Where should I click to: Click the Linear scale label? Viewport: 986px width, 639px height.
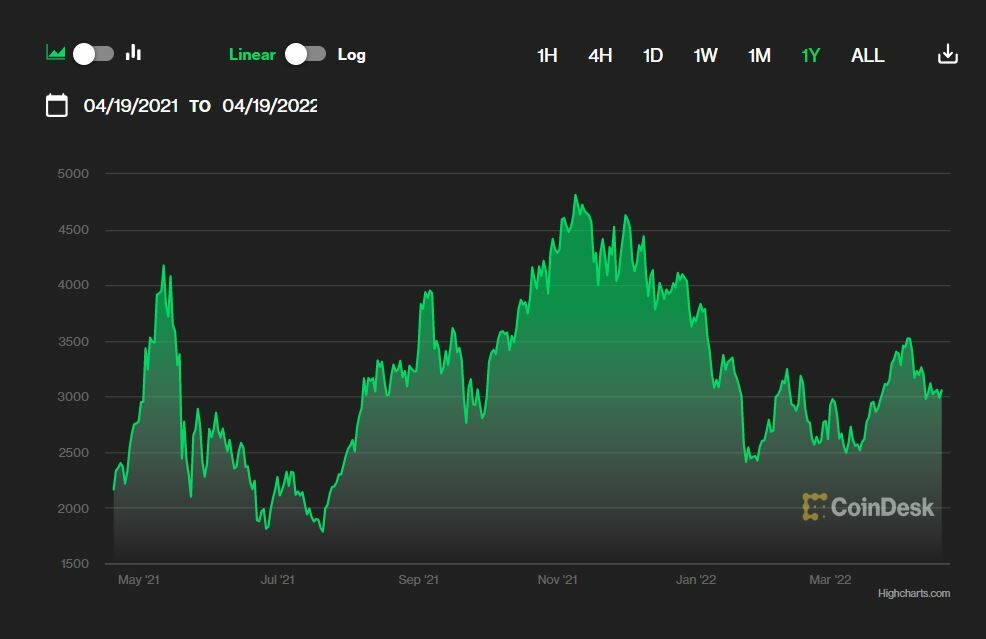coord(252,55)
